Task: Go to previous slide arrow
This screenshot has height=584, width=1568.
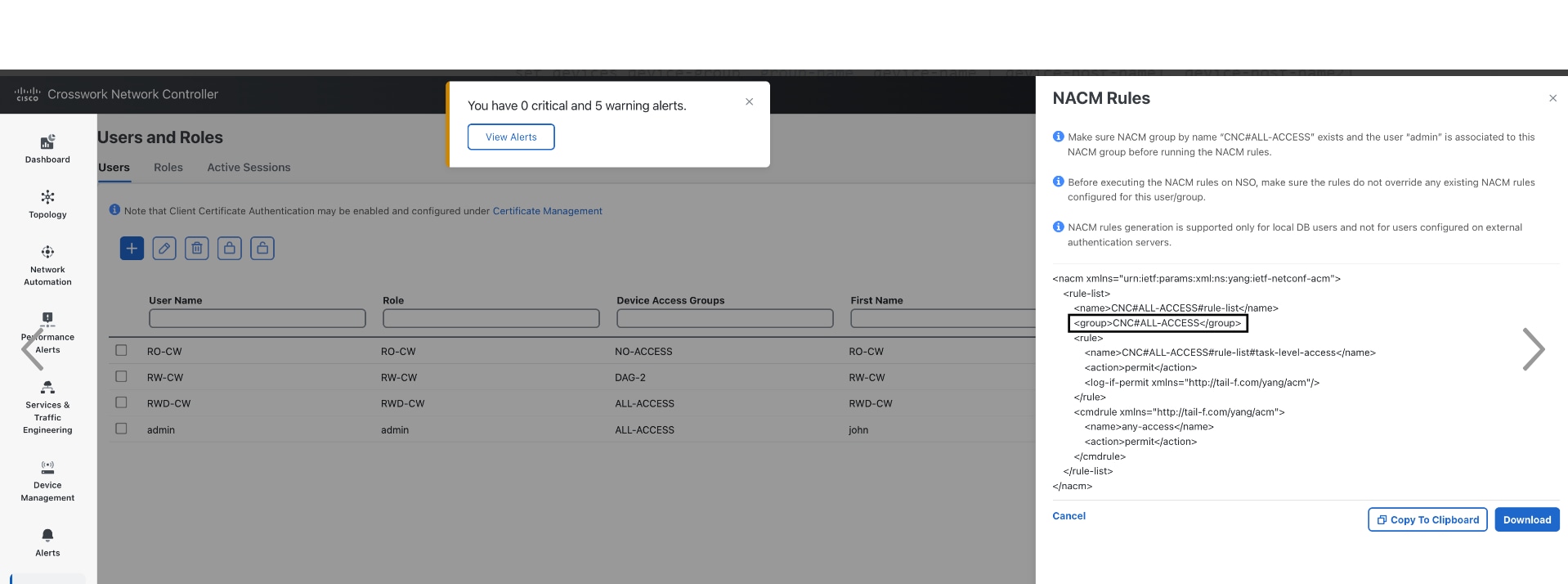Action: tap(33, 349)
